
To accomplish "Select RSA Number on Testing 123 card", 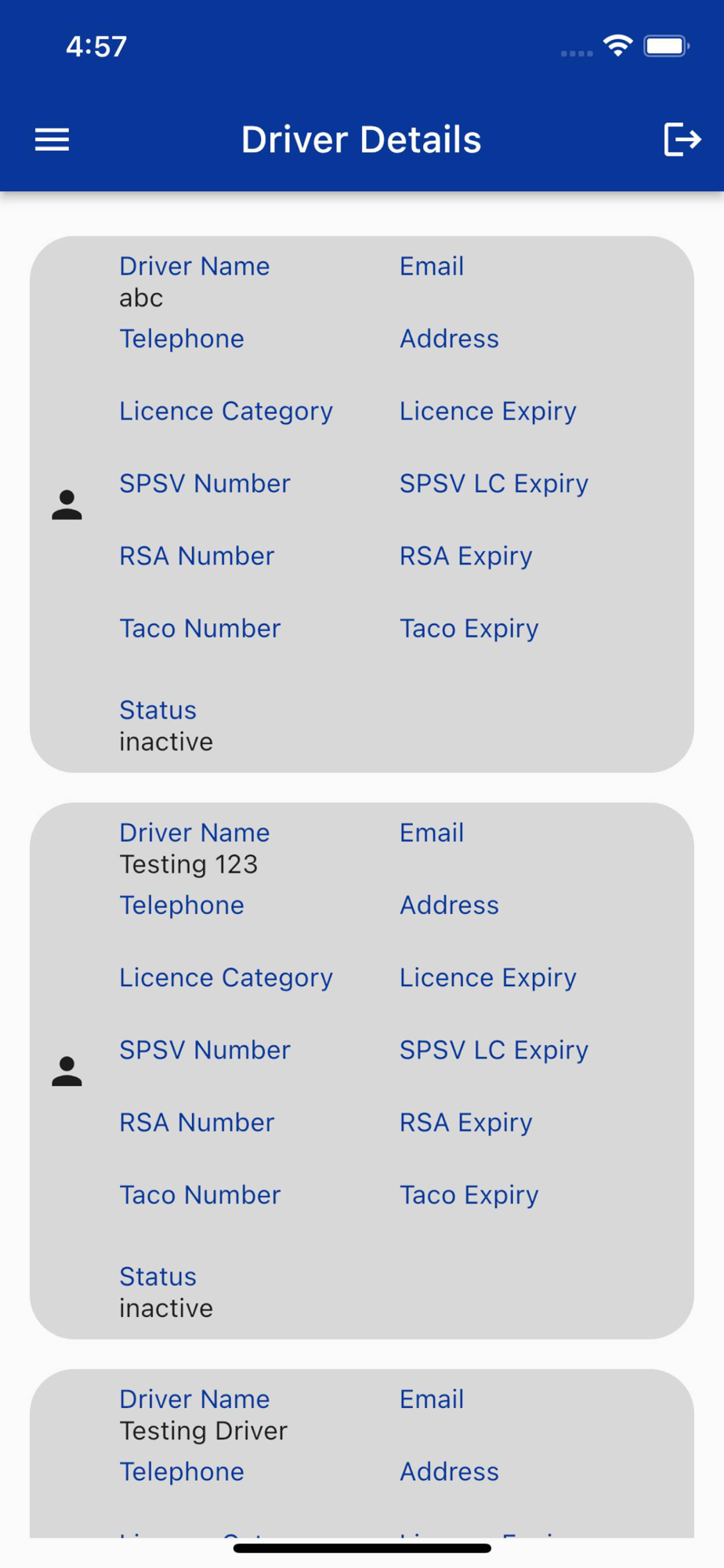I will click(x=197, y=1123).
